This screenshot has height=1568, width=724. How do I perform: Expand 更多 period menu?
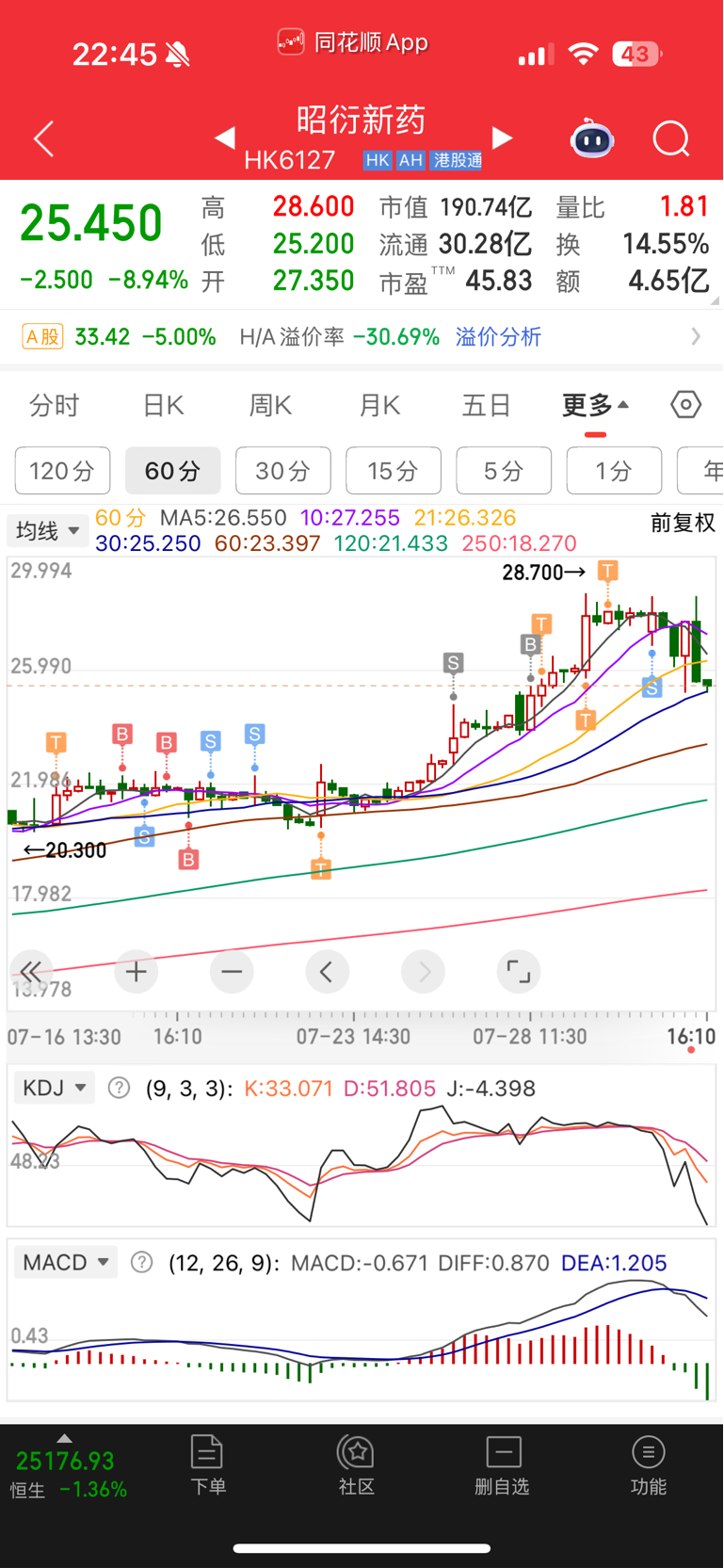point(595,406)
